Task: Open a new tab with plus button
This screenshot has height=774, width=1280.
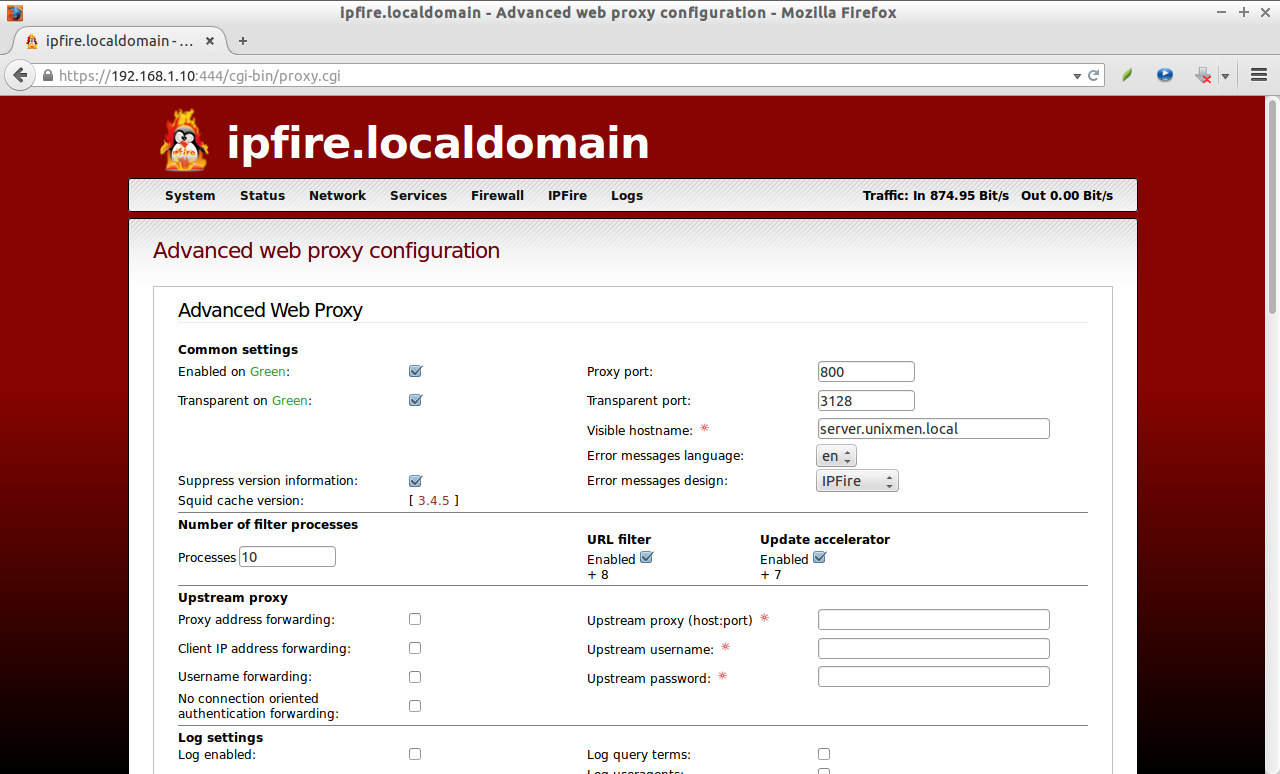Action: (x=242, y=41)
